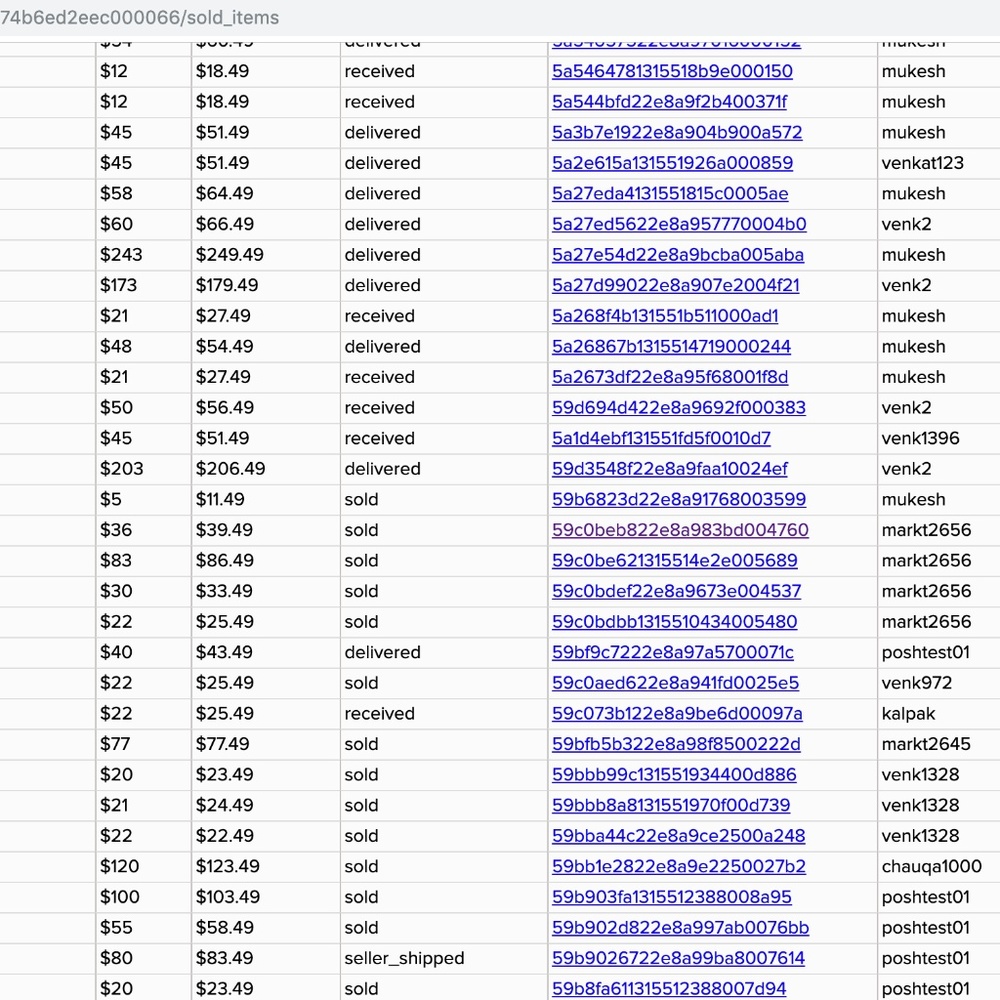Viewport: 1000px width, 1000px height.
Task: Select the $11.49 total cell
Action: [265, 499]
